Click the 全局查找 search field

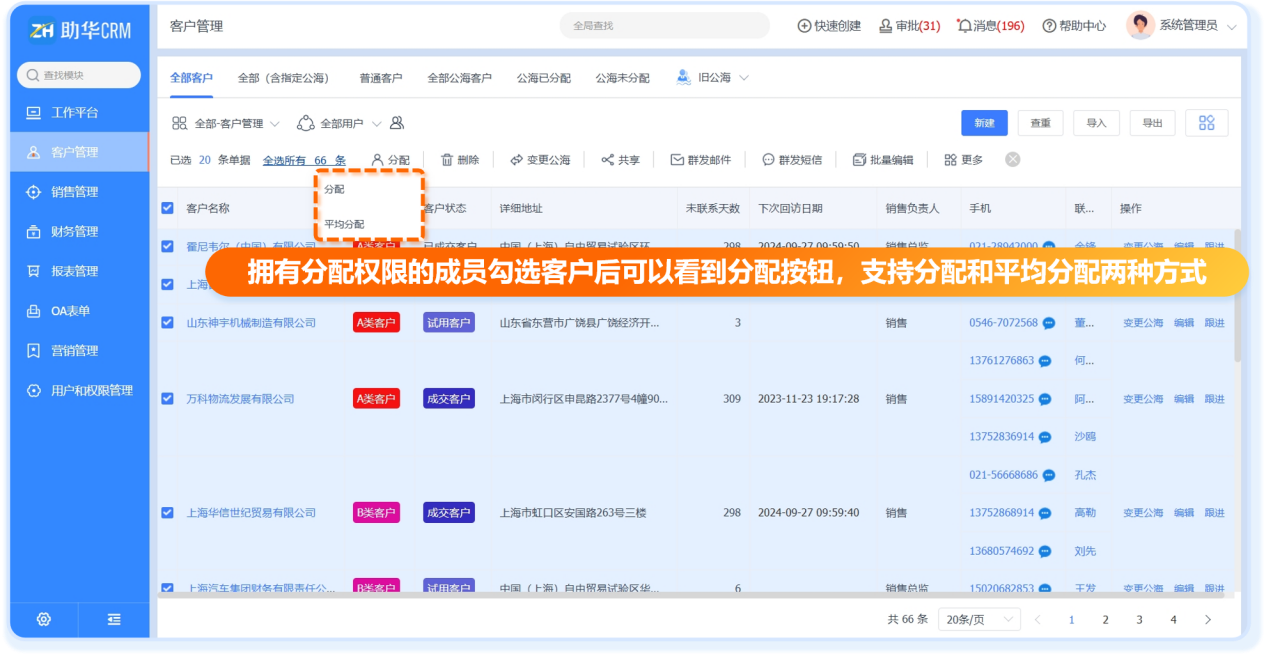click(x=664, y=26)
